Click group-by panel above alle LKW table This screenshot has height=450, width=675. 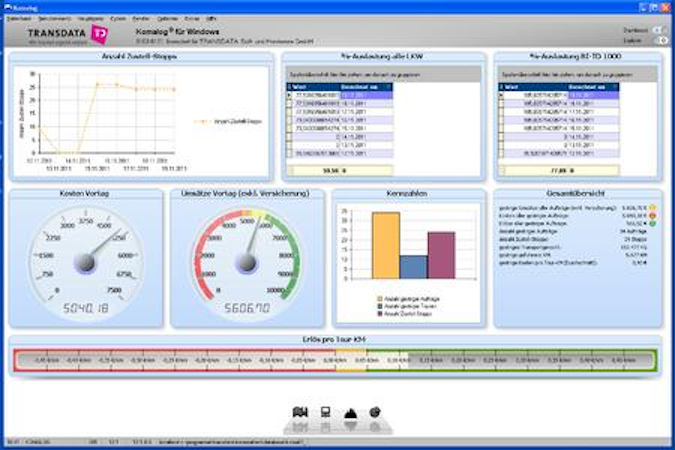(383, 74)
